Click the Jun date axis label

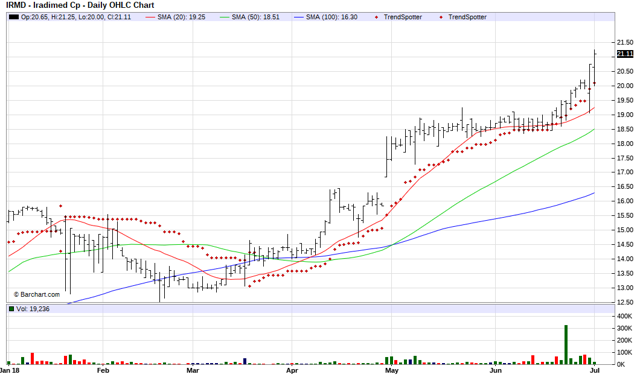(x=495, y=371)
